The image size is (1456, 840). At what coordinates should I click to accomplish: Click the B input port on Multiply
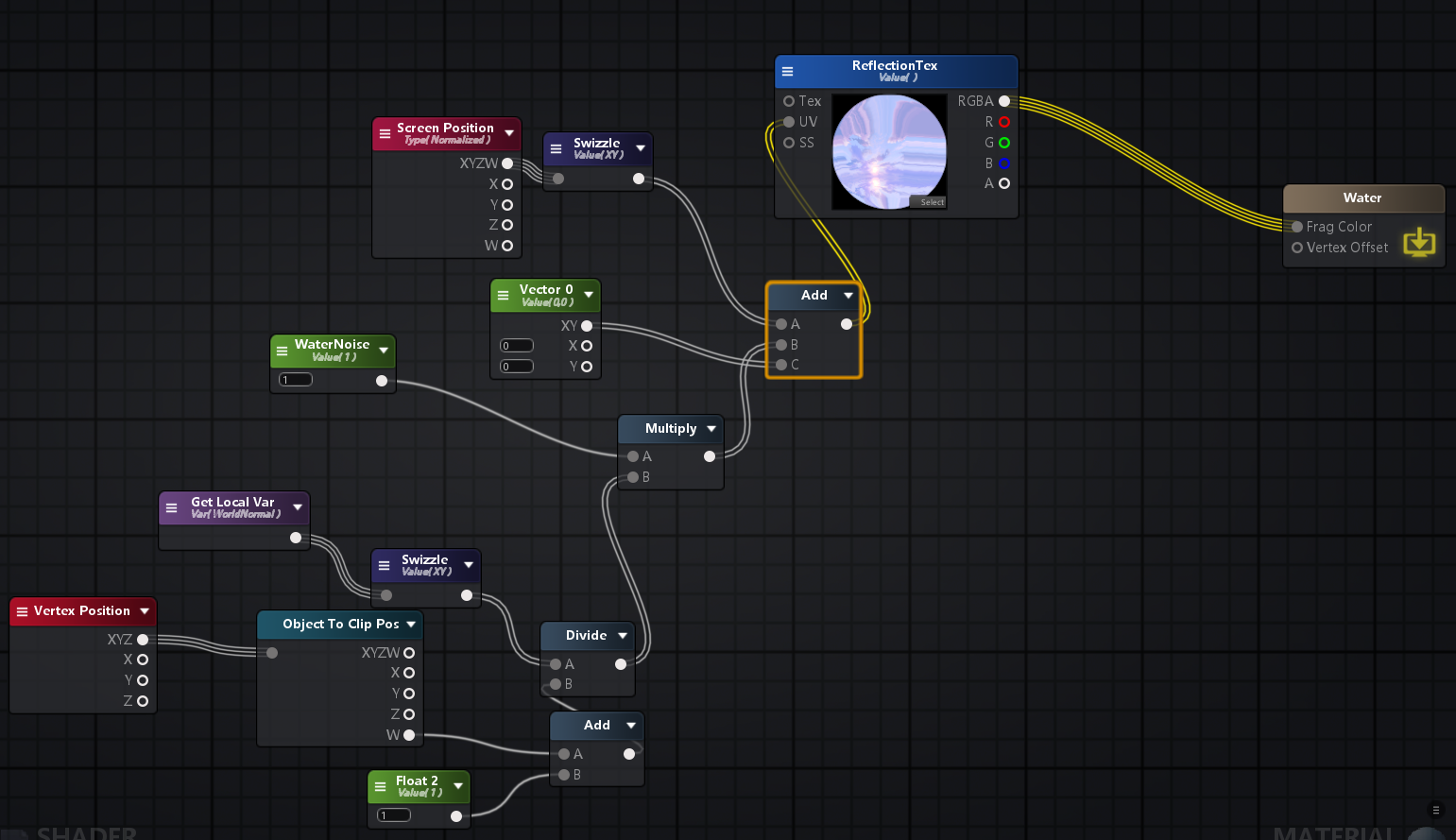pos(633,477)
